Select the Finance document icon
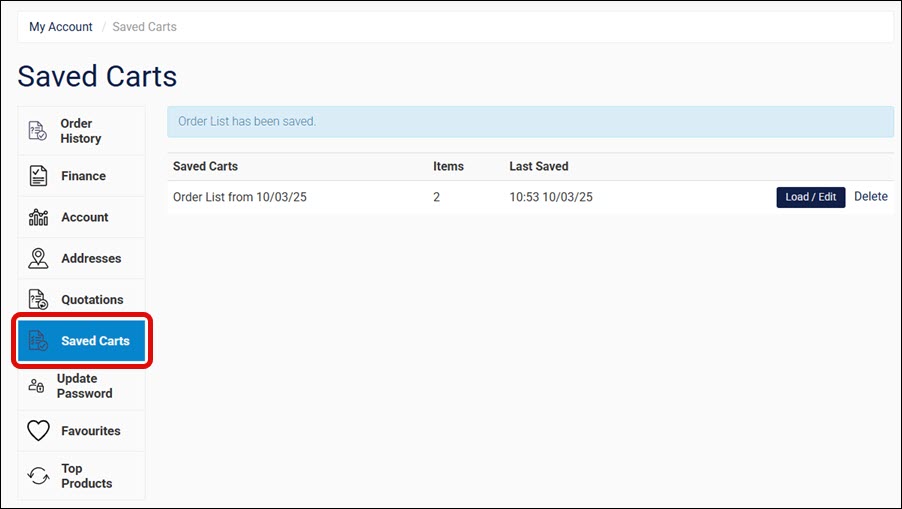Screen dimensions: 902x509 point(38,176)
